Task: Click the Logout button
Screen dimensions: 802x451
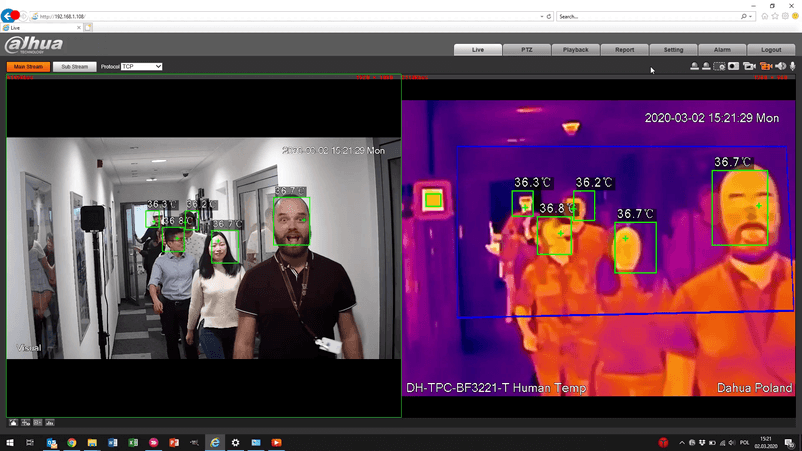Action: pyautogui.click(x=771, y=49)
